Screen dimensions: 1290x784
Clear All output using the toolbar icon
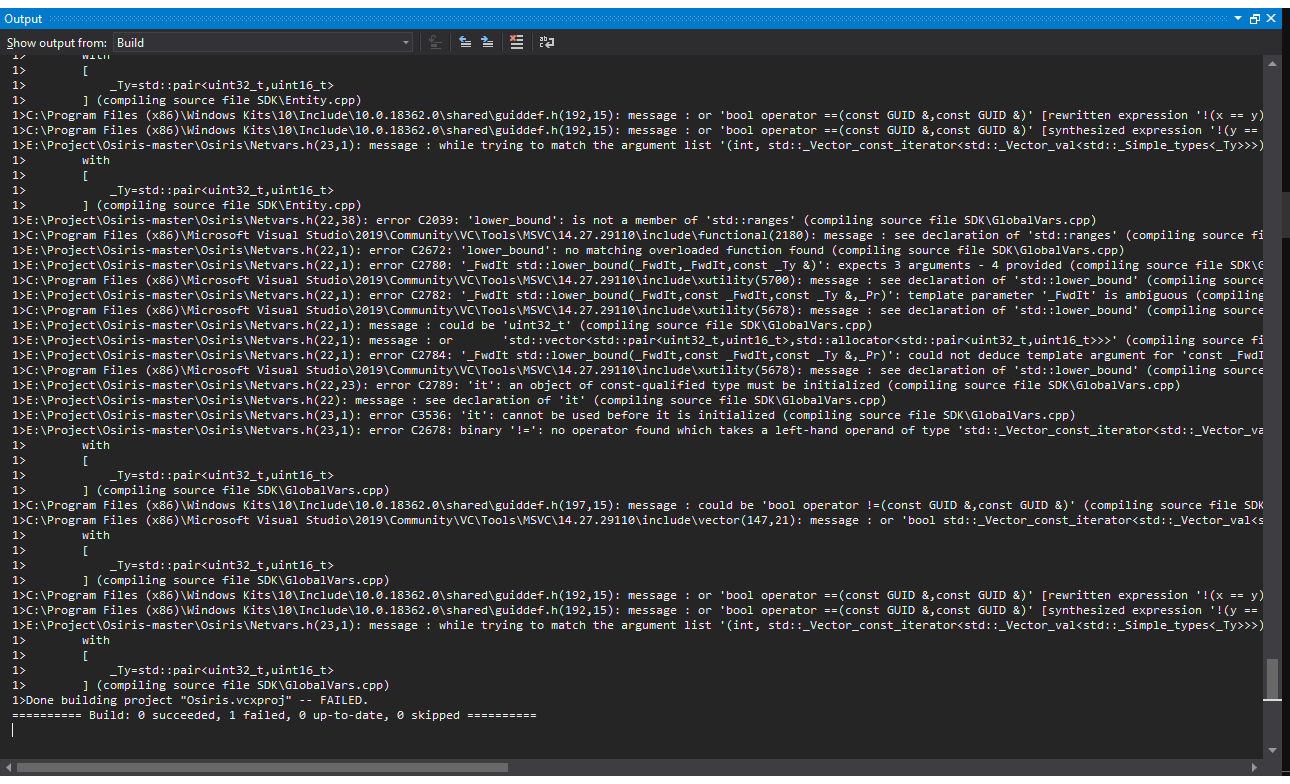tap(517, 41)
